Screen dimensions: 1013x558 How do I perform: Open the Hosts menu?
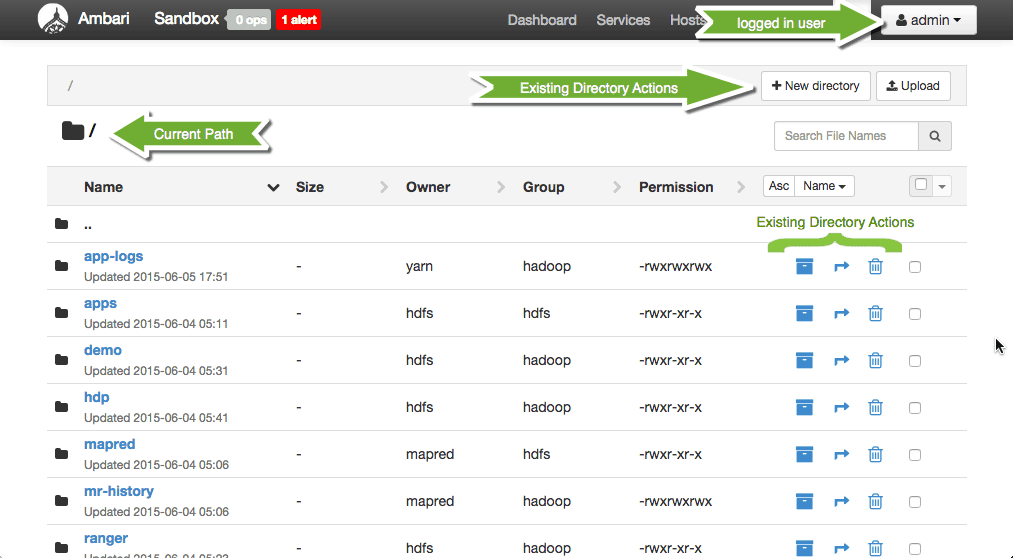[x=686, y=20]
